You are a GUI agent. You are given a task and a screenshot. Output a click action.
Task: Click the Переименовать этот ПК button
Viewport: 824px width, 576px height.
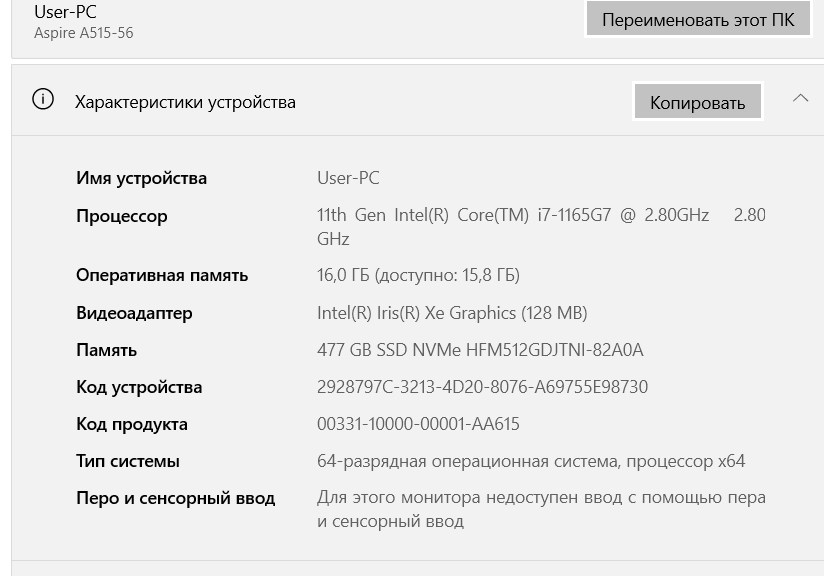pyautogui.click(x=698, y=20)
